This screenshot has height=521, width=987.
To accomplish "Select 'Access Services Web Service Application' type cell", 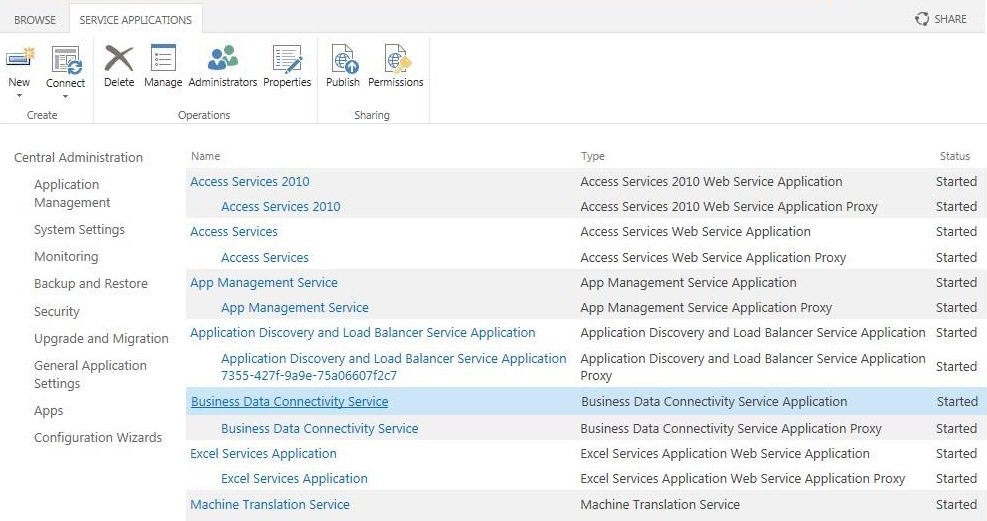I will tap(696, 232).
